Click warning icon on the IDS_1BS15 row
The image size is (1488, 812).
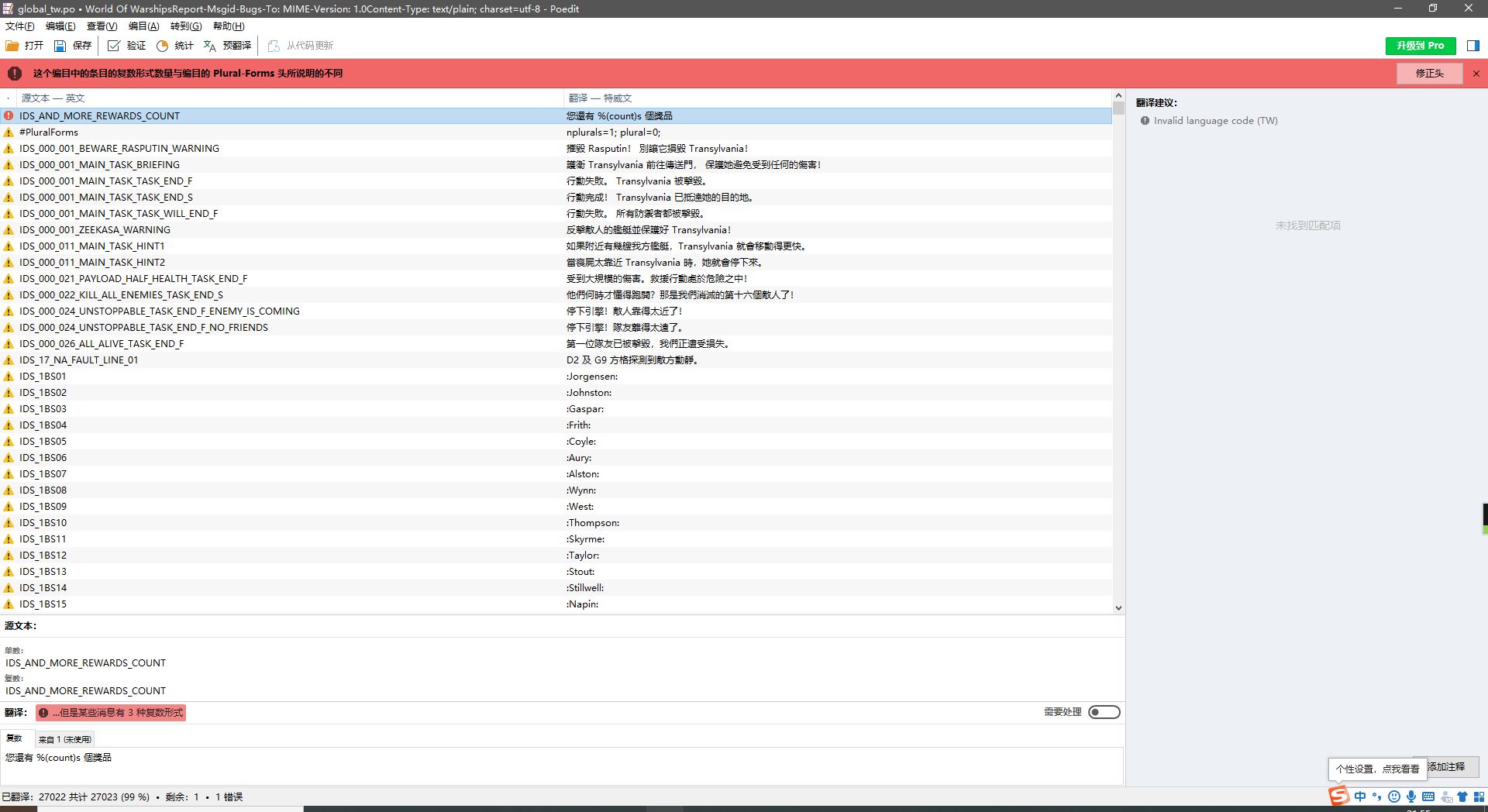[9, 604]
